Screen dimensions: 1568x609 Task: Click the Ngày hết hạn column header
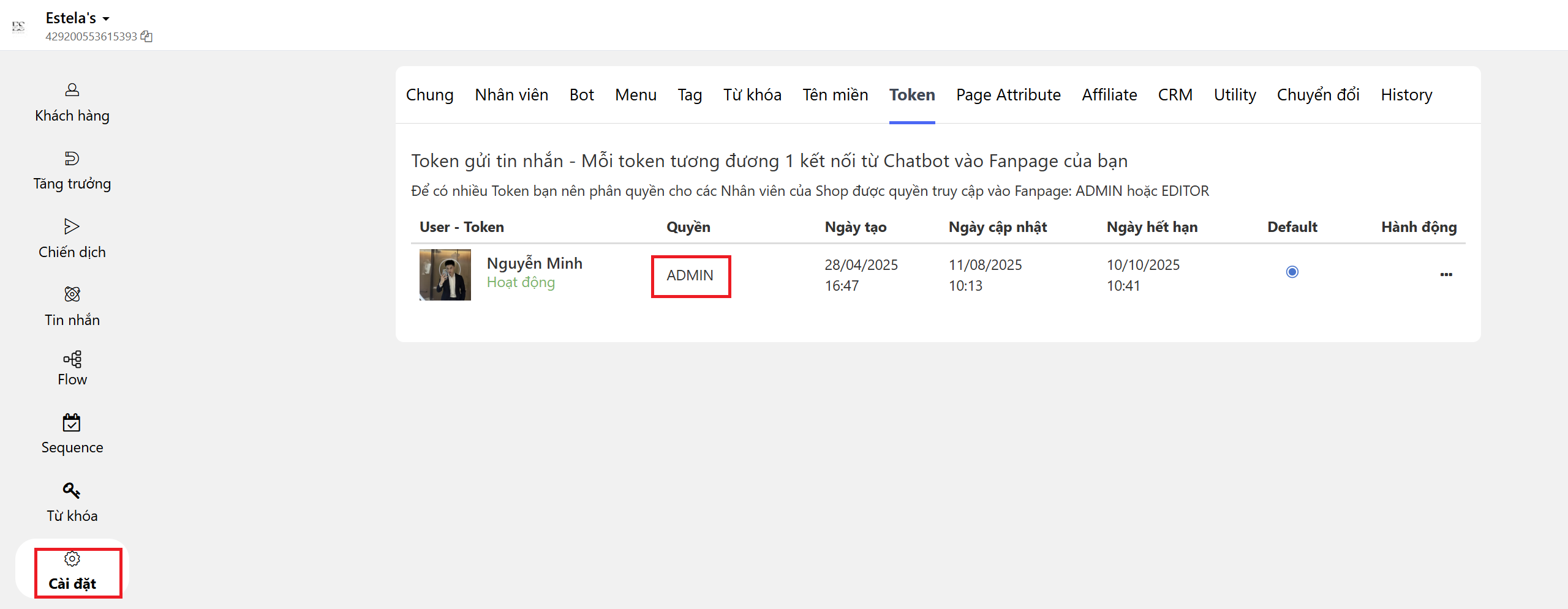(x=1152, y=227)
